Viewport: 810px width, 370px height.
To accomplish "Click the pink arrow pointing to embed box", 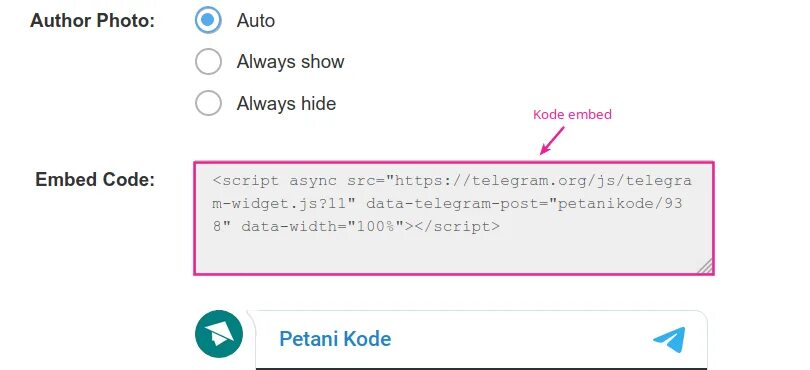I will [552, 140].
